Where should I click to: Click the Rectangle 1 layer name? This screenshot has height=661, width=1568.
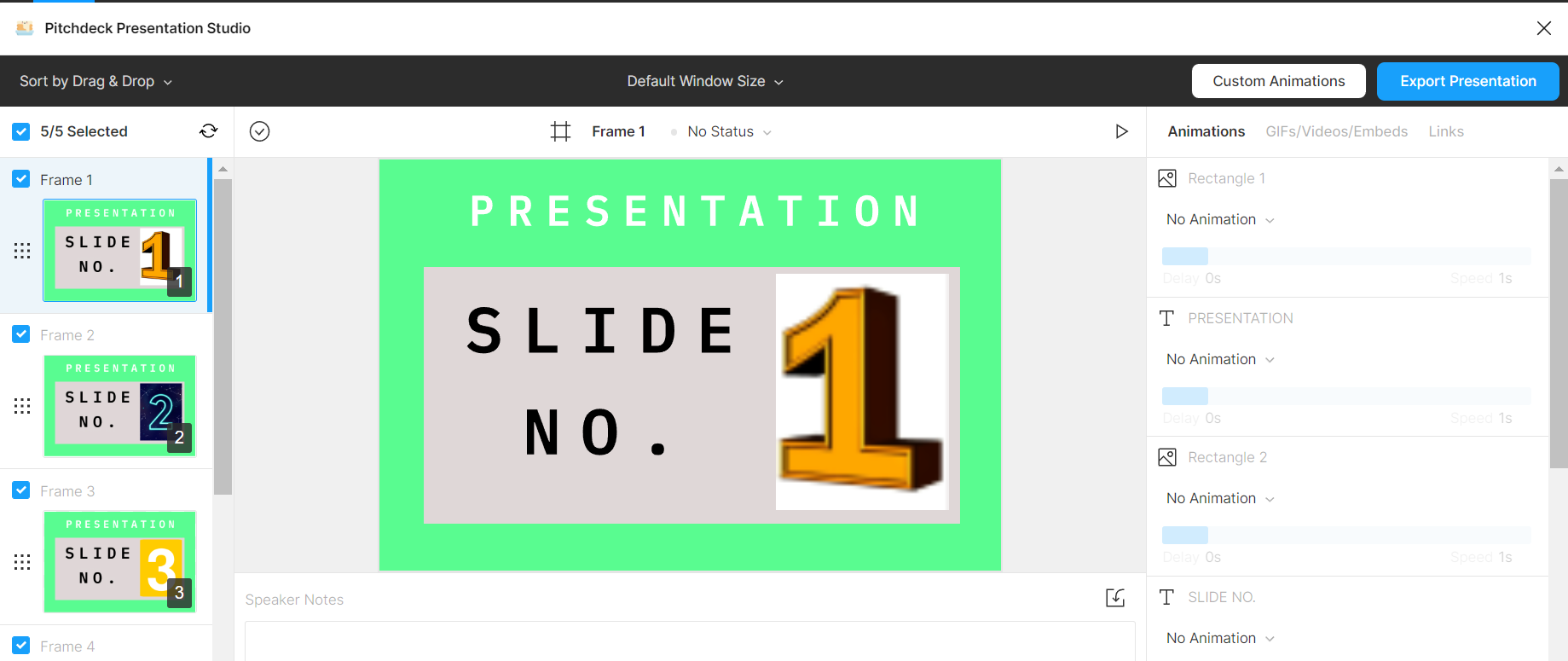pos(1226,178)
